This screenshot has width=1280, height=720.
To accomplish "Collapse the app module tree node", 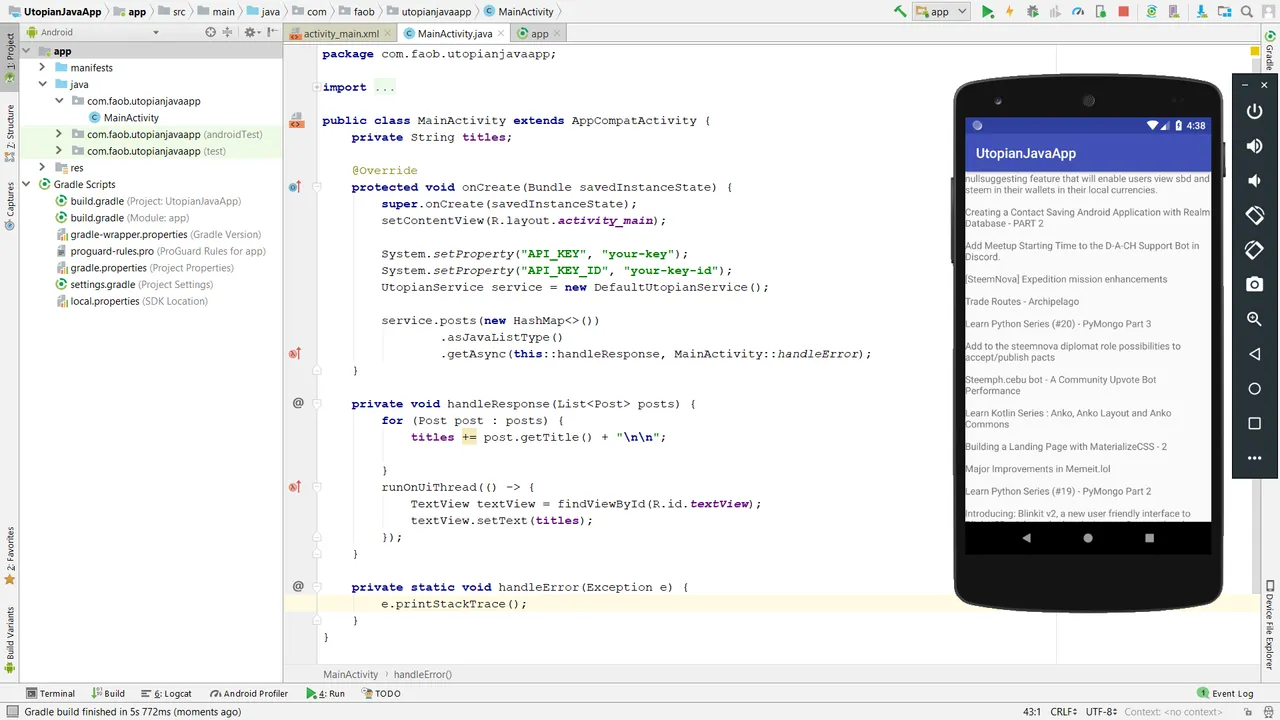I will [x=28, y=51].
